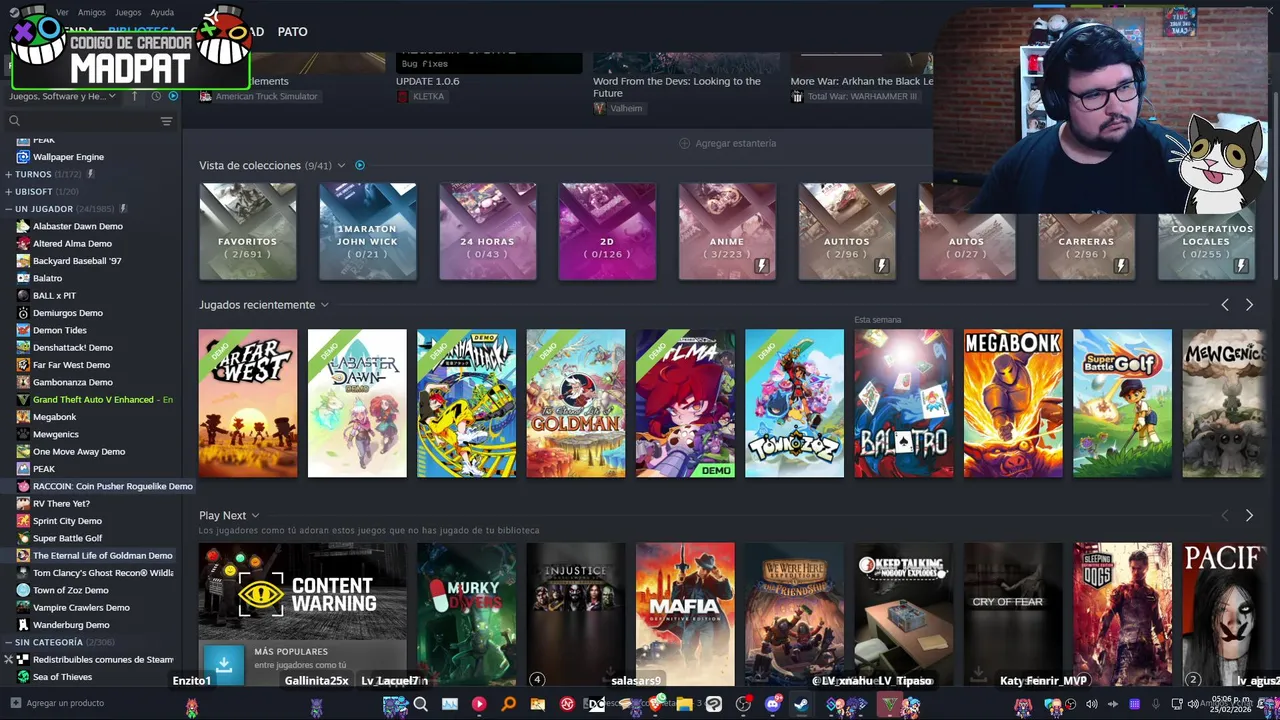Click the Demiurgos Demo icon in sidebar
1280x720 pixels.
point(23,313)
